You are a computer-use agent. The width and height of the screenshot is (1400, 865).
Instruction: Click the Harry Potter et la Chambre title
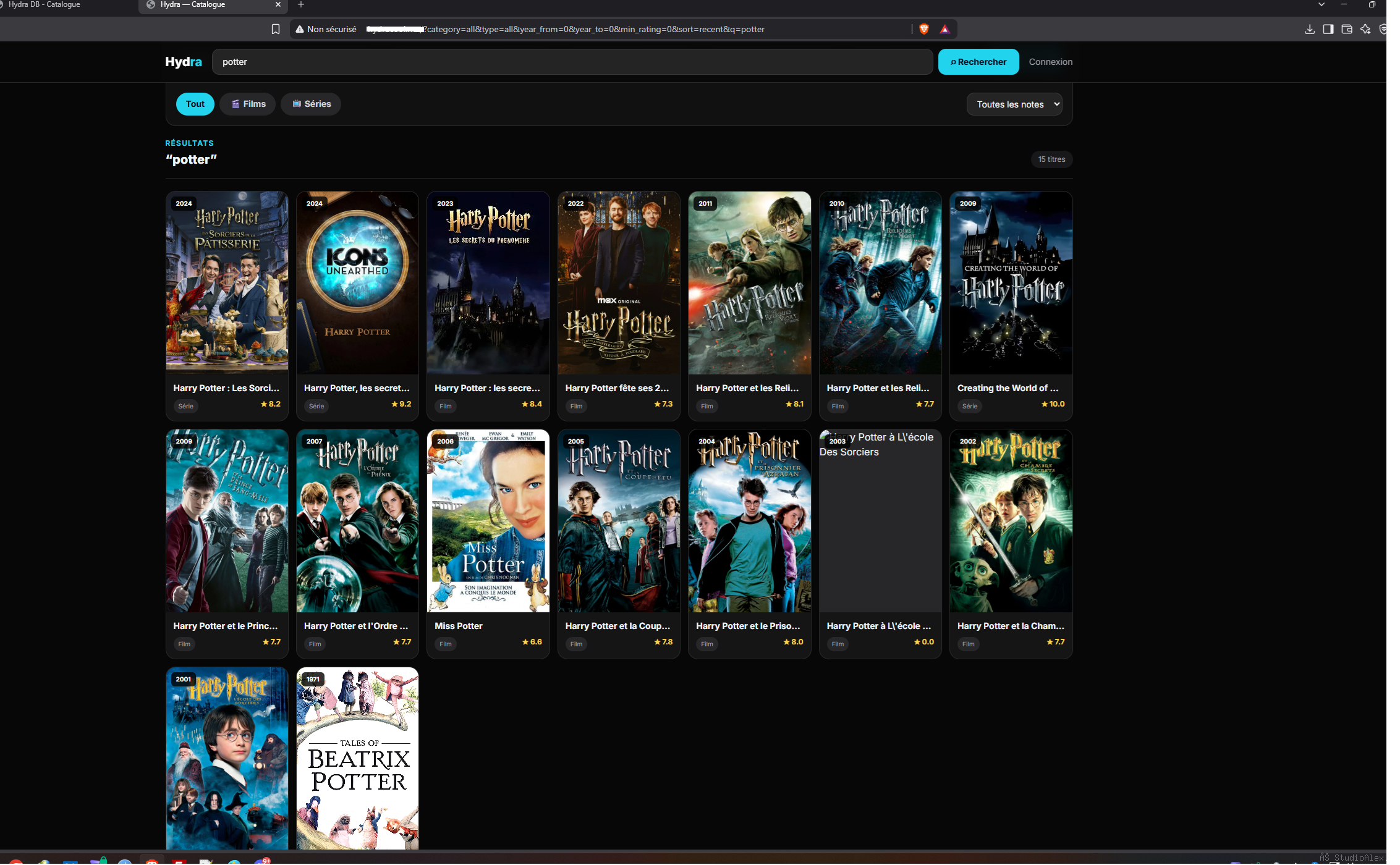point(1011,626)
